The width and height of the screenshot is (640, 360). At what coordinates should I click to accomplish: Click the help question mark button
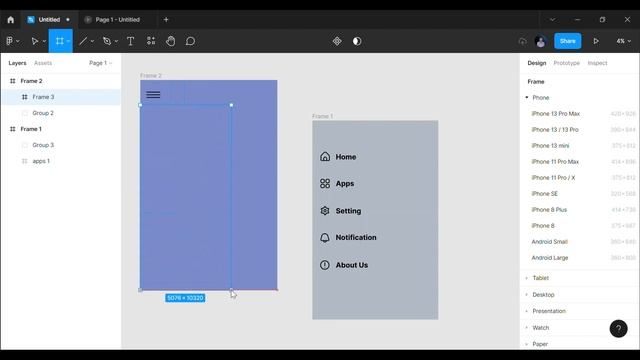pos(618,329)
